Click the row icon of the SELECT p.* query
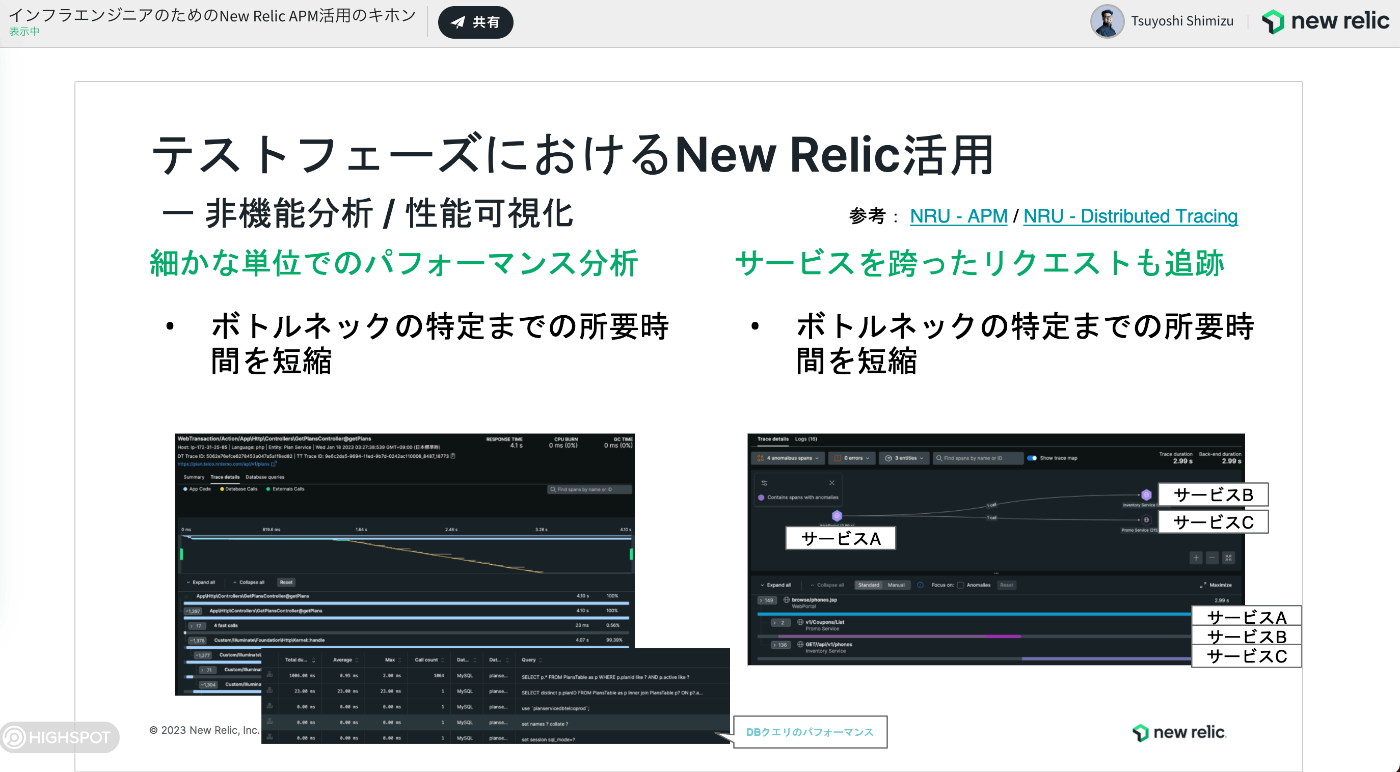 (x=269, y=676)
